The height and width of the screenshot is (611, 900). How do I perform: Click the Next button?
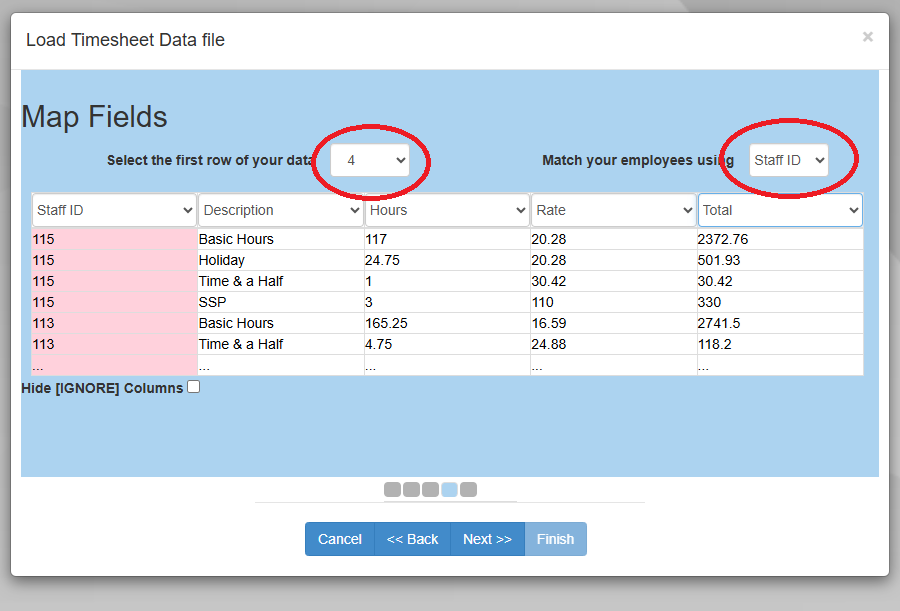point(487,538)
